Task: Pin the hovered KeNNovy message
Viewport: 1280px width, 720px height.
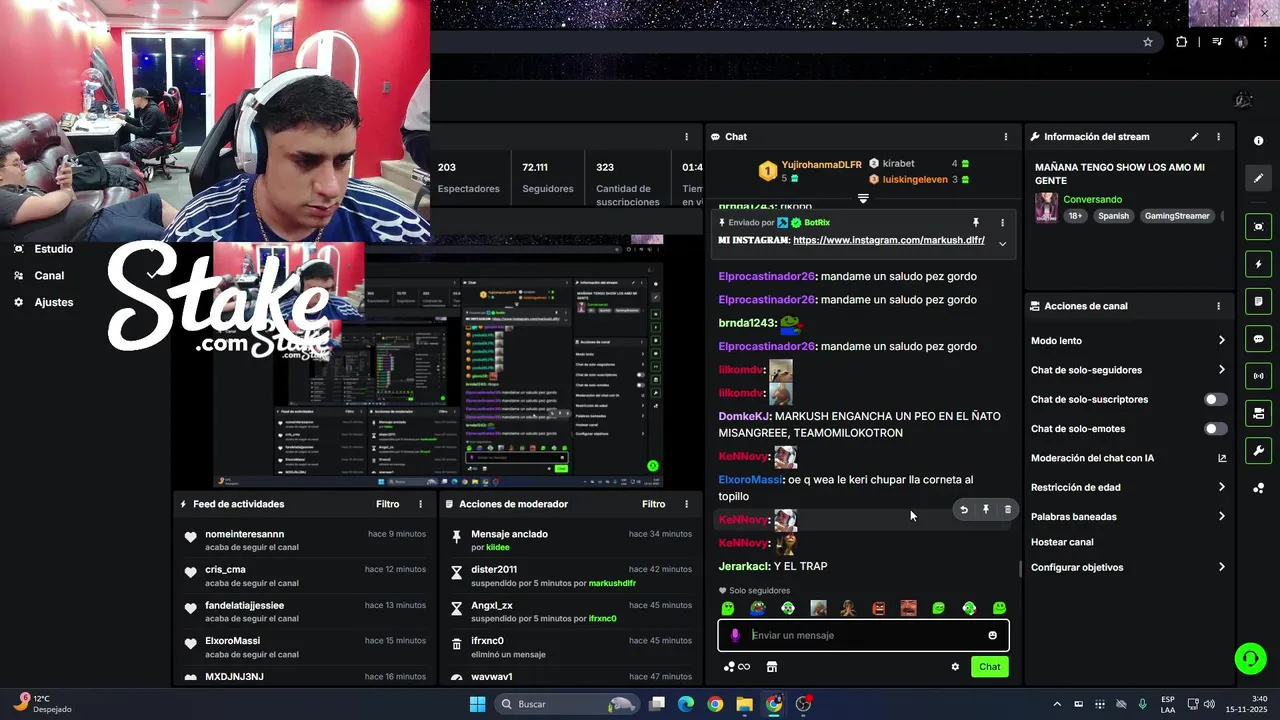Action: tap(986, 510)
